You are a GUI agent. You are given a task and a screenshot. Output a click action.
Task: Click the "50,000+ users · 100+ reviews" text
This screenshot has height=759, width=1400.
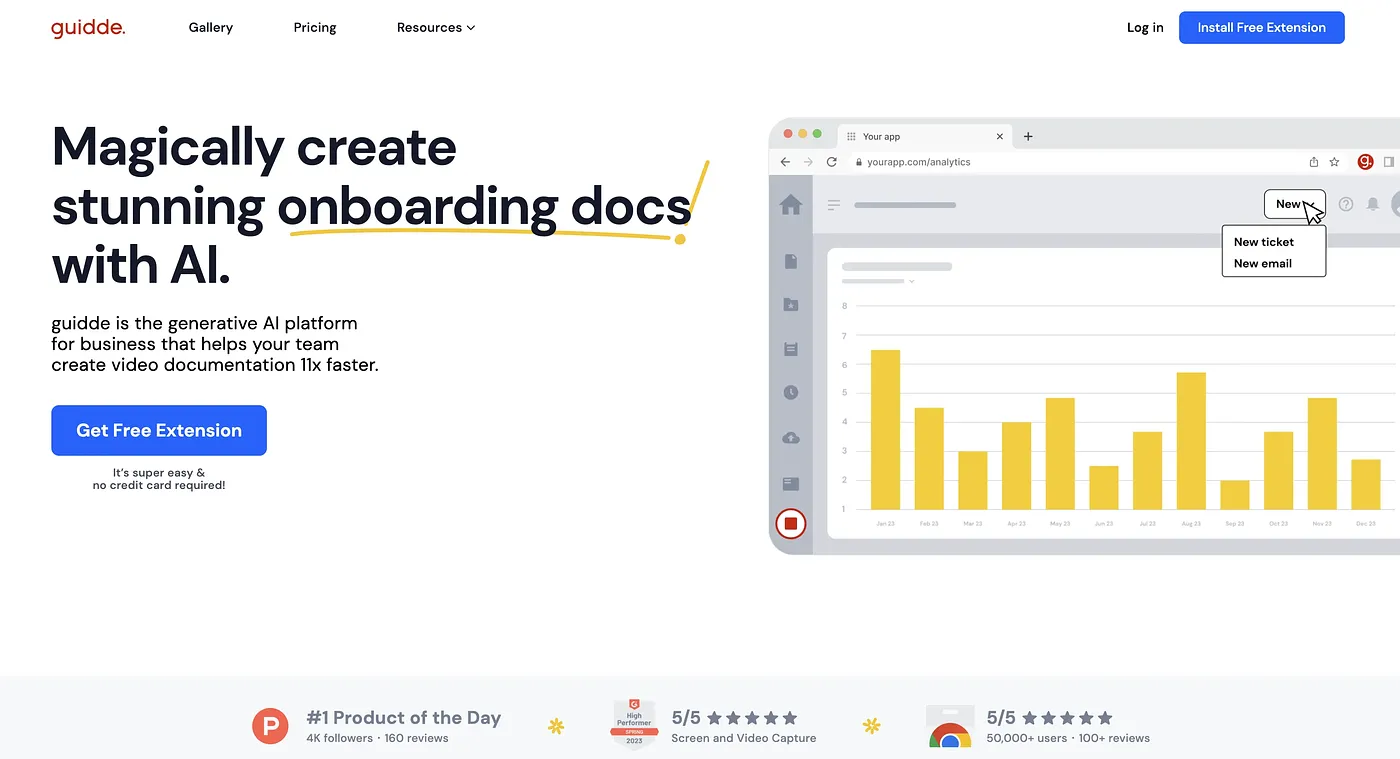point(1068,738)
